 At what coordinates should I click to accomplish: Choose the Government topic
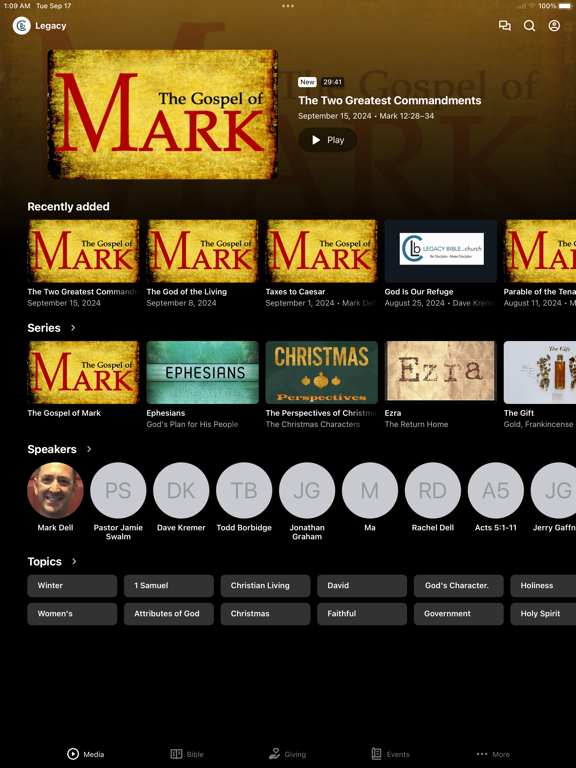click(458, 614)
